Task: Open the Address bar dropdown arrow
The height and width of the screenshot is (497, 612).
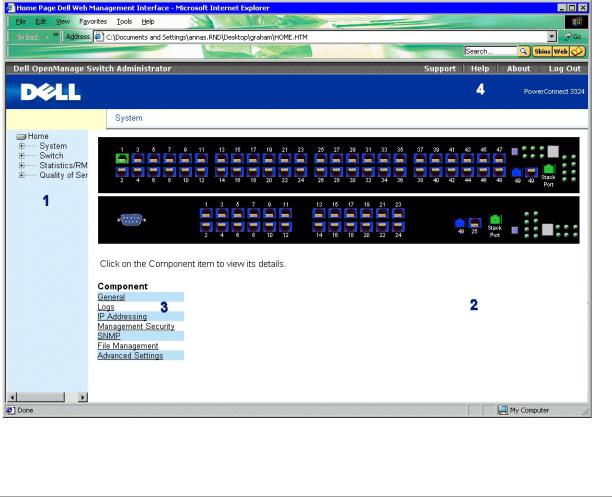Action: click(552, 37)
